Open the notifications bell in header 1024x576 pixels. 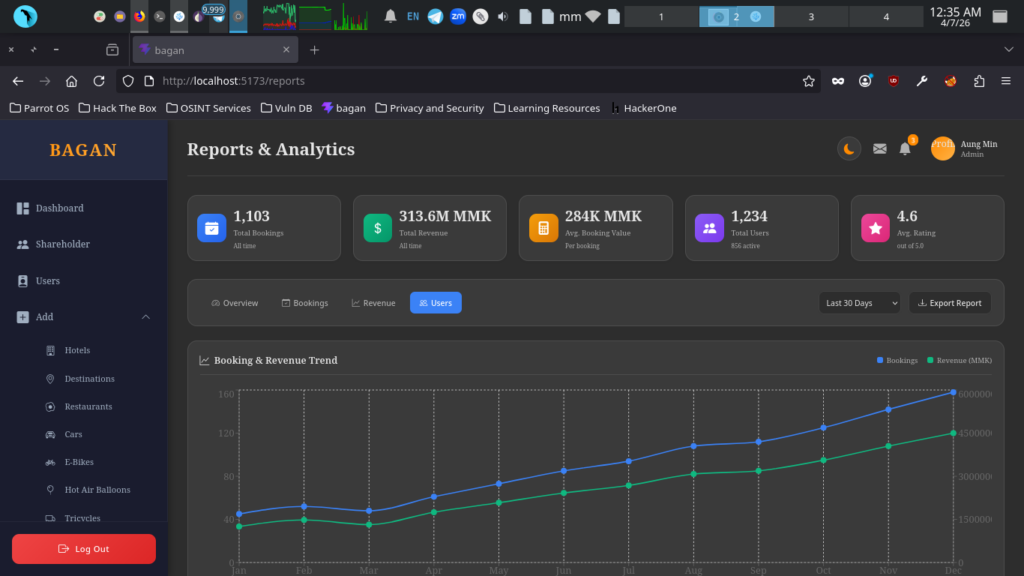pos(905,149)
